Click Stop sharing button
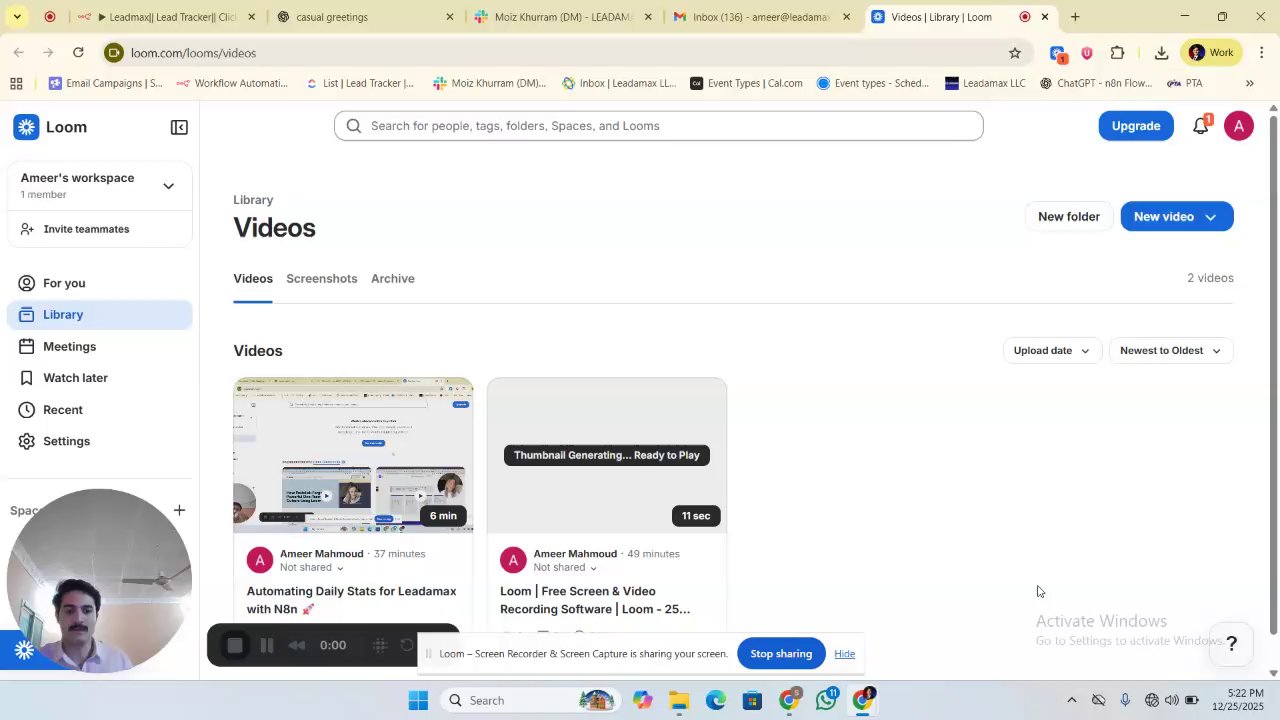This screenshot has width=1280, height=720. click(x=781, y=654)
